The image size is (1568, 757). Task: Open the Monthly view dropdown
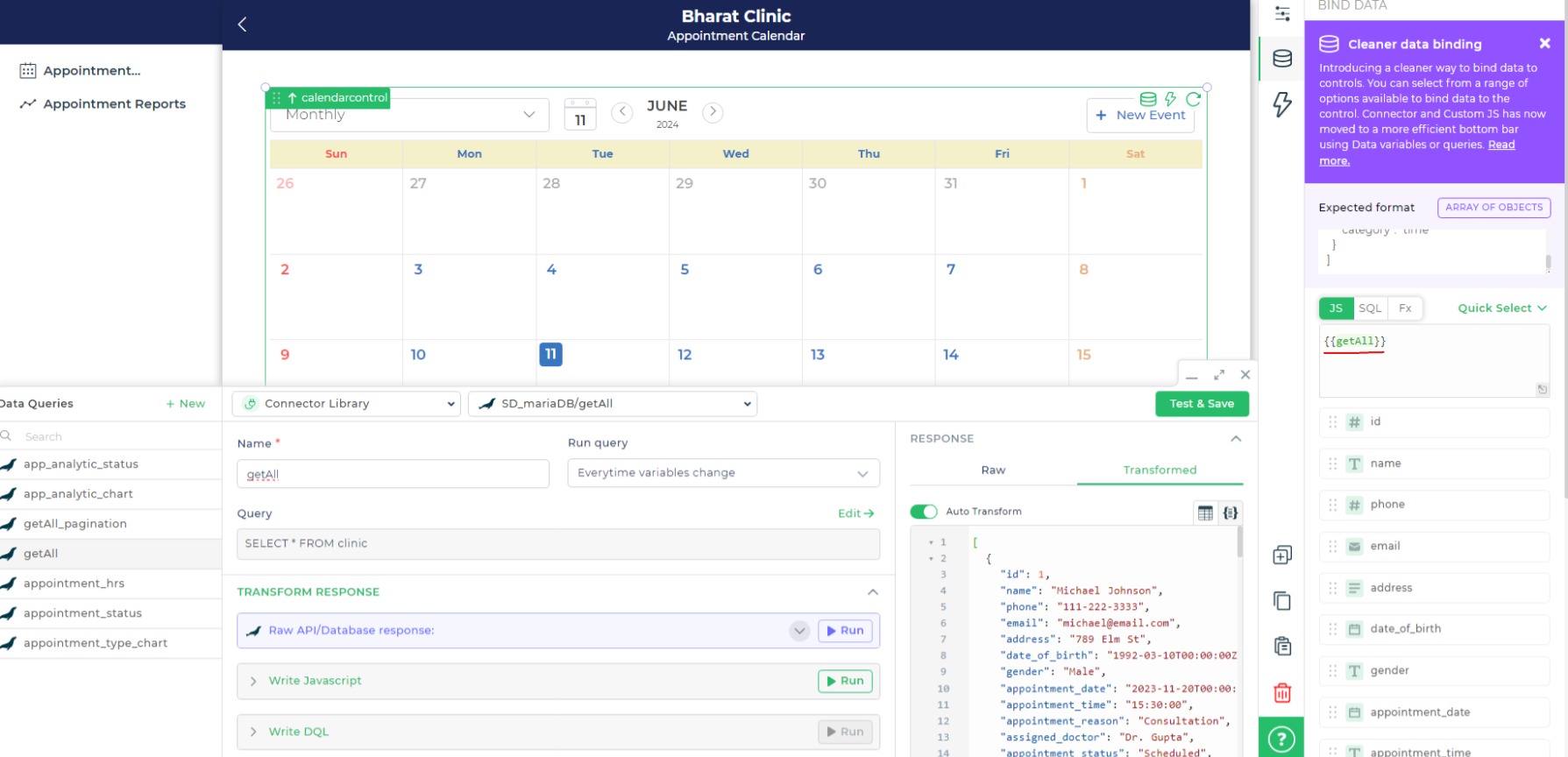pyautogui.click(x=409, y=115)
